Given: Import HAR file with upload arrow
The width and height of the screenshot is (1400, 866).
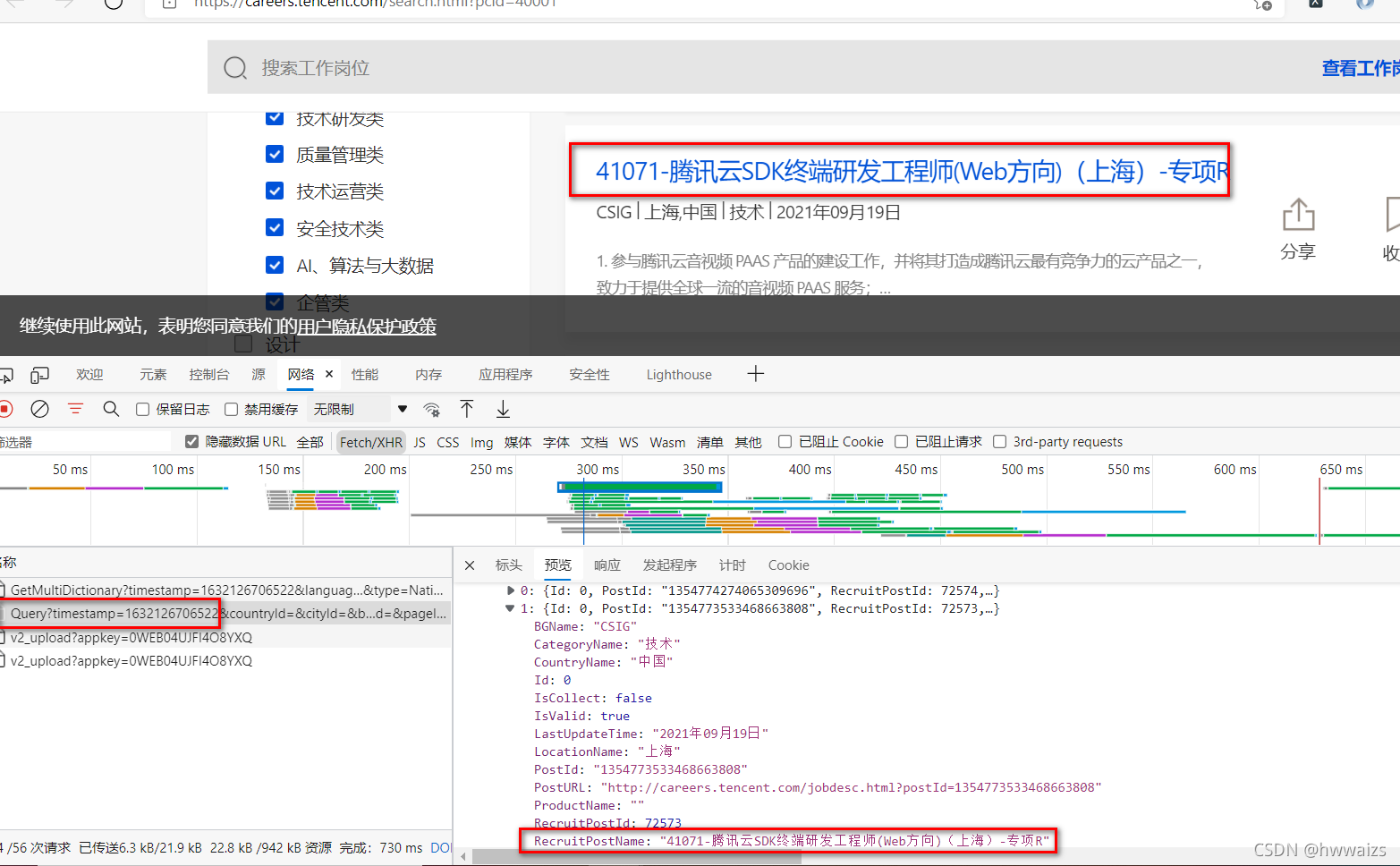Looking at the screenshot, I should point(467,409).
